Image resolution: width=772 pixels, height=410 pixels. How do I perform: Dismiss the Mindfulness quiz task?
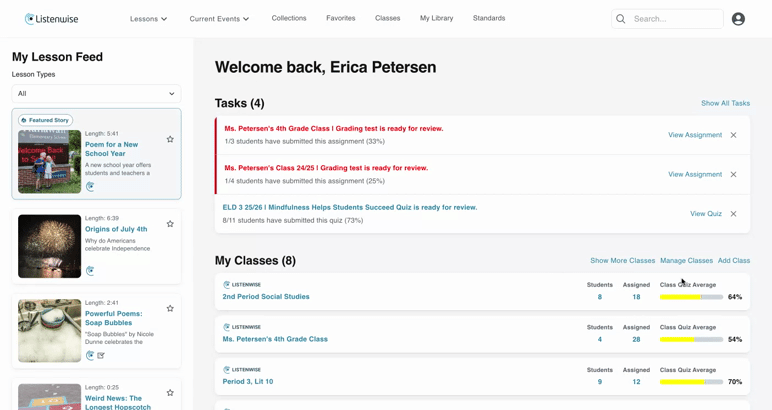733,214
